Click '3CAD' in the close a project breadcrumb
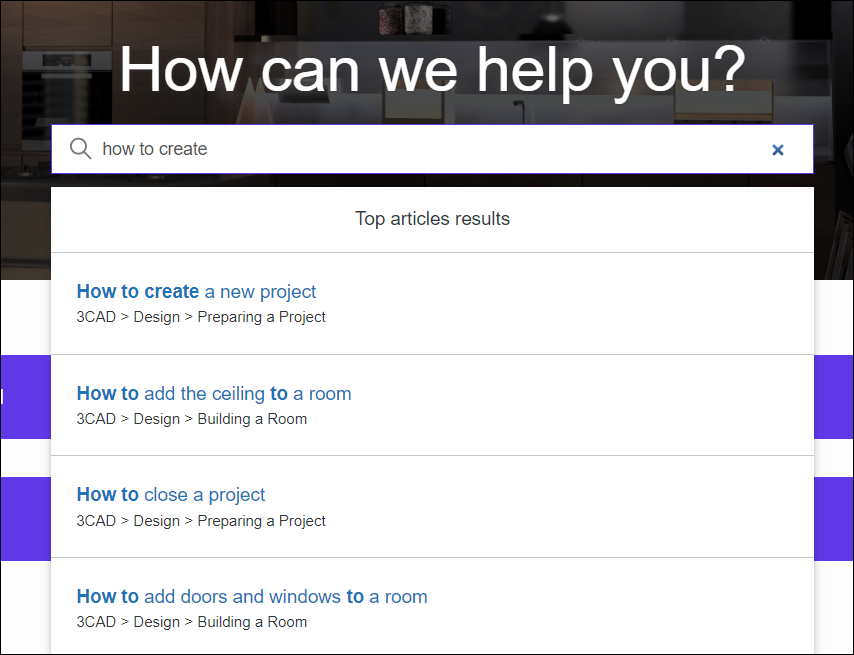Image resolution: width=854 pixels, height=655 pixels. pos(96,521)
